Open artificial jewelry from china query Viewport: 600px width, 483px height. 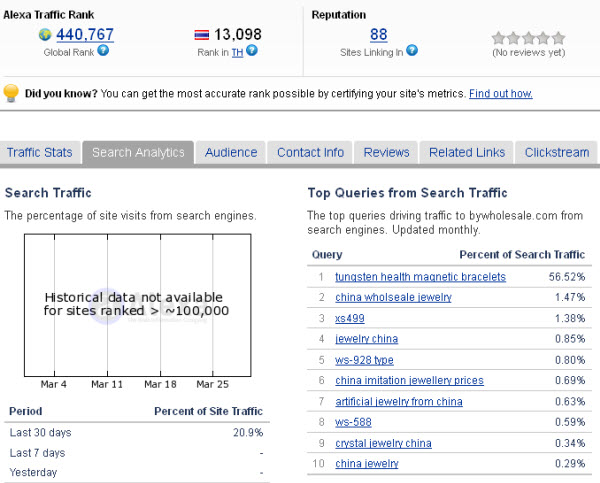pyautogui.click(x=399, y=402)
